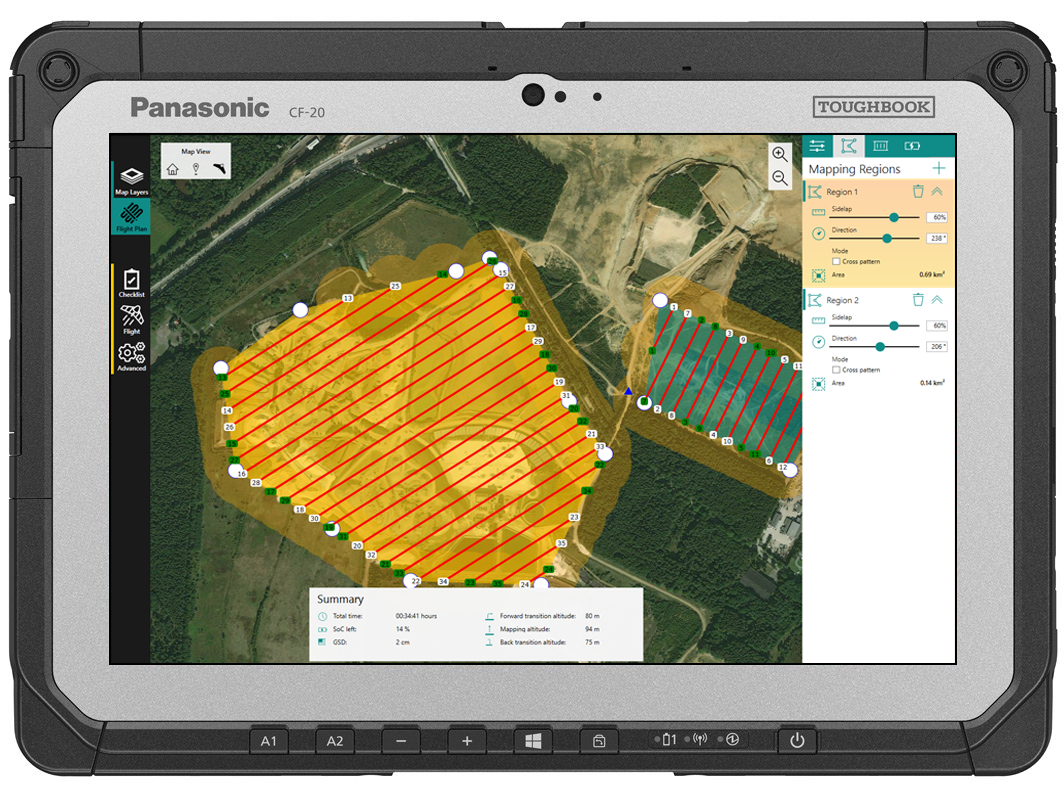Click the Region 1 Sidelap slider handle
This screenshot has height=798, width=1064.
click(893, 217)
